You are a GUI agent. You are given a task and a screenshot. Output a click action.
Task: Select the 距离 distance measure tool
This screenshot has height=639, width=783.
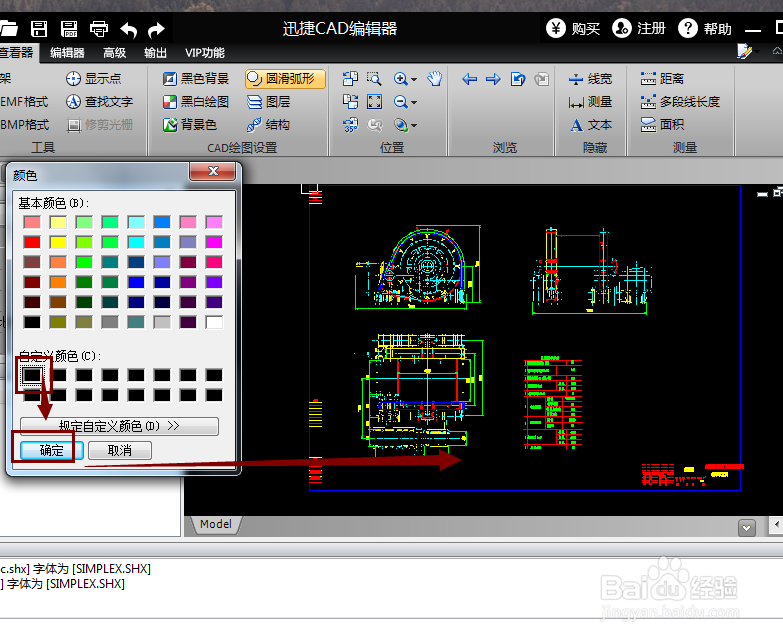coord(662,79)
